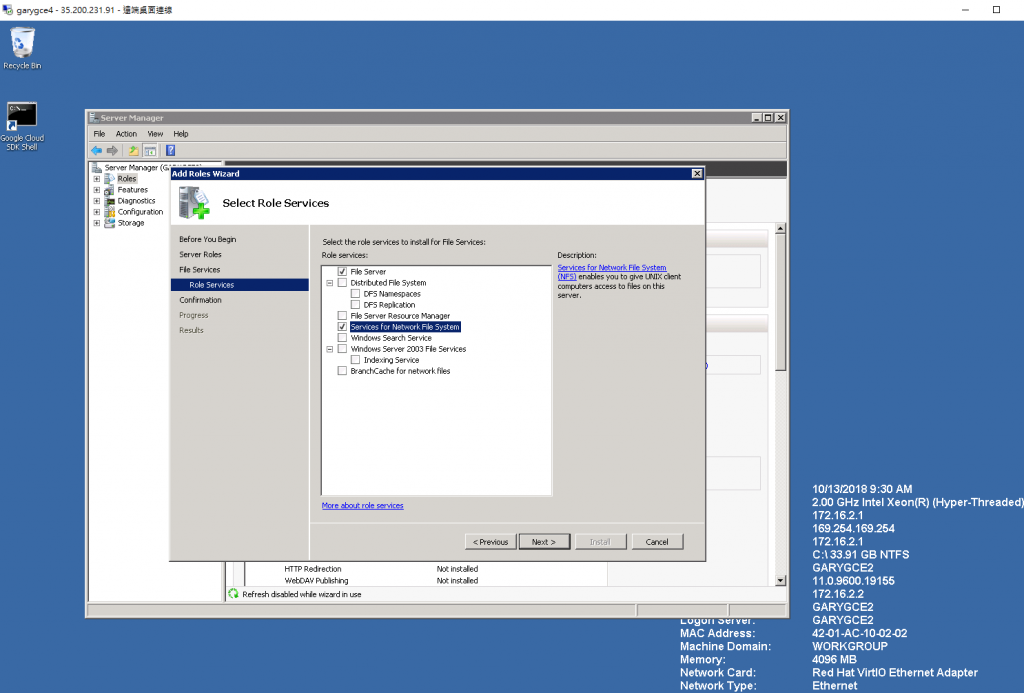Screen dimensions: 1024x693
Task: Click the Previous button
Action: (490, 541)
